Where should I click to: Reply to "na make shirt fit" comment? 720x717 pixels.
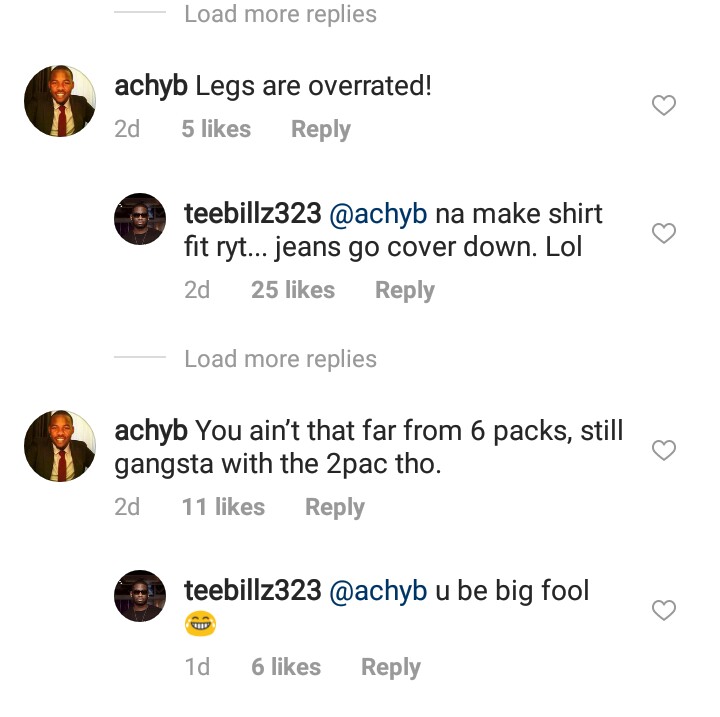[x=404, y=290]
